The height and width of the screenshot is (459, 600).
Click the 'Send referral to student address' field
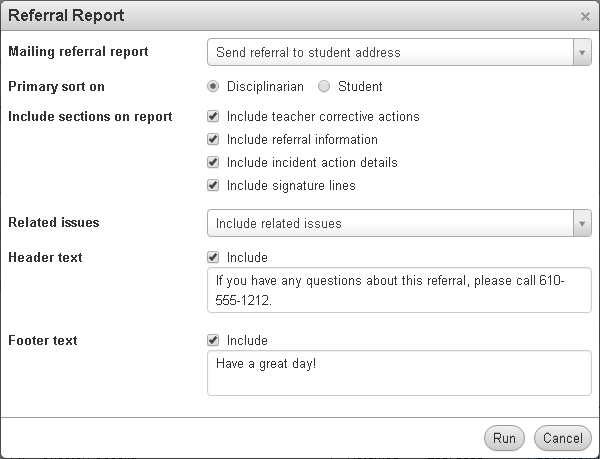click(x=390, y=52)
